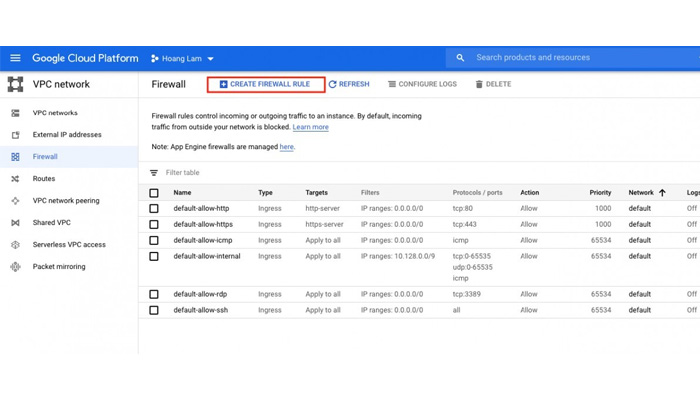Click the REFRESH button label
Screen dimensions: 700x400
[354, 84]
